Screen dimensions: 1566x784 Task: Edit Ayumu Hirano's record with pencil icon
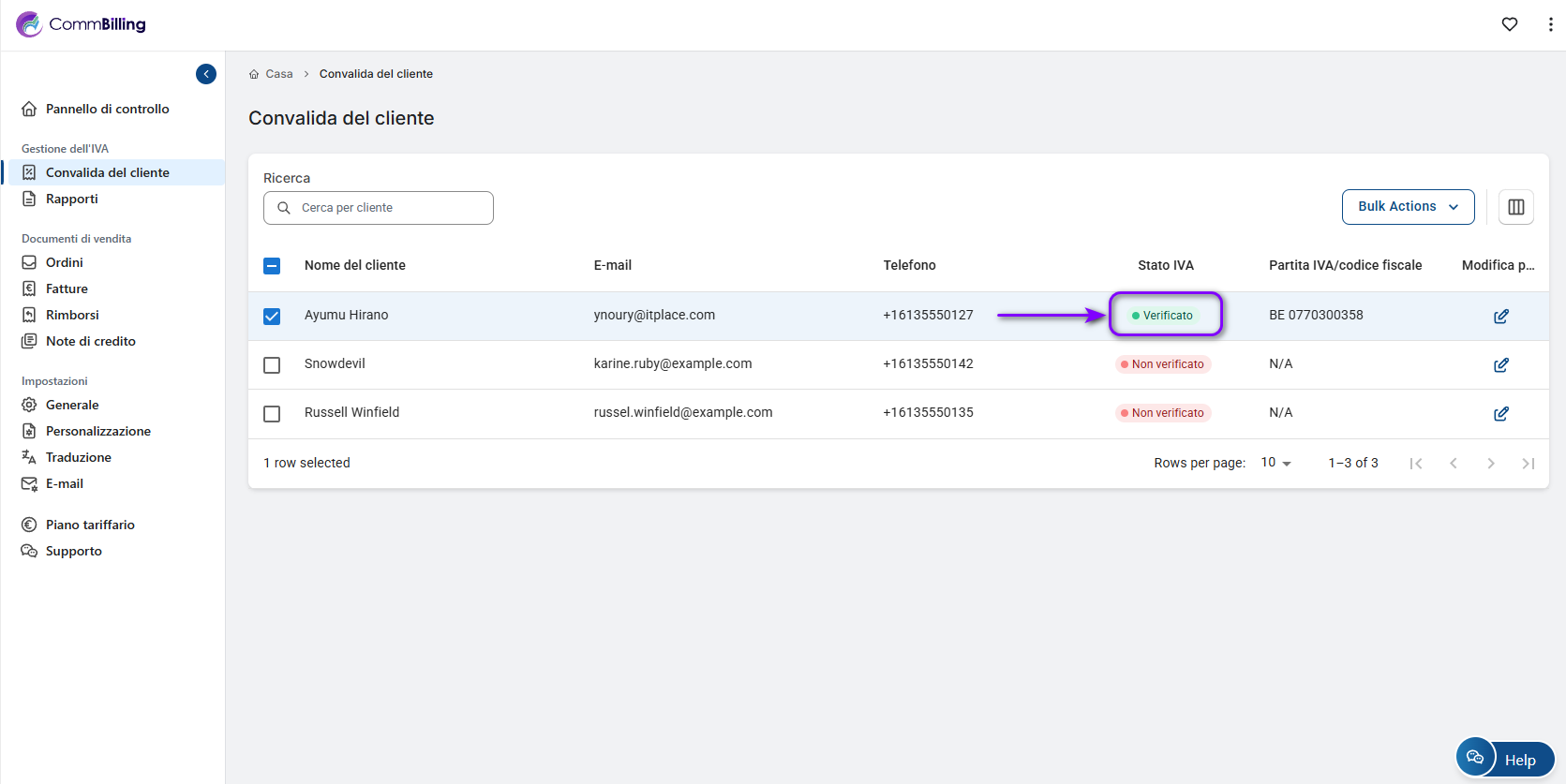coord(1500,317)
